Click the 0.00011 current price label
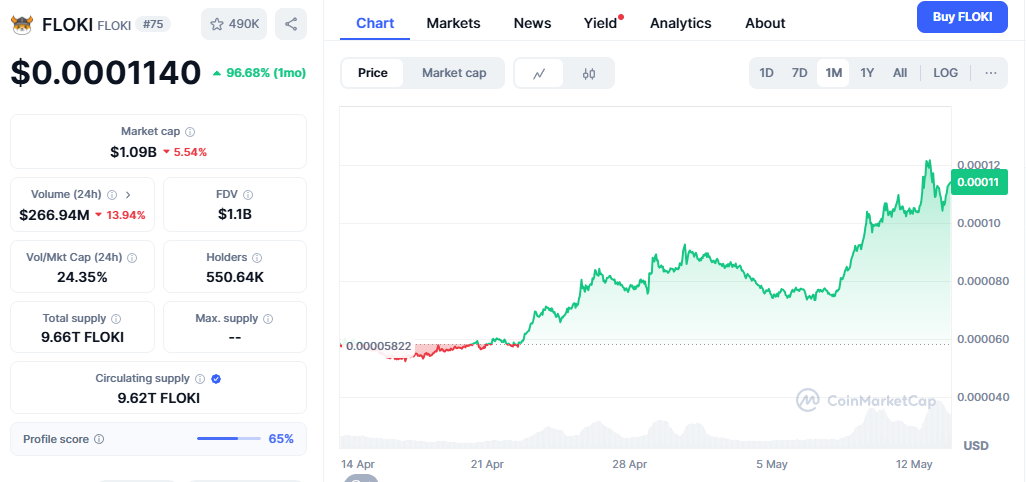 [x=978, y=182]
